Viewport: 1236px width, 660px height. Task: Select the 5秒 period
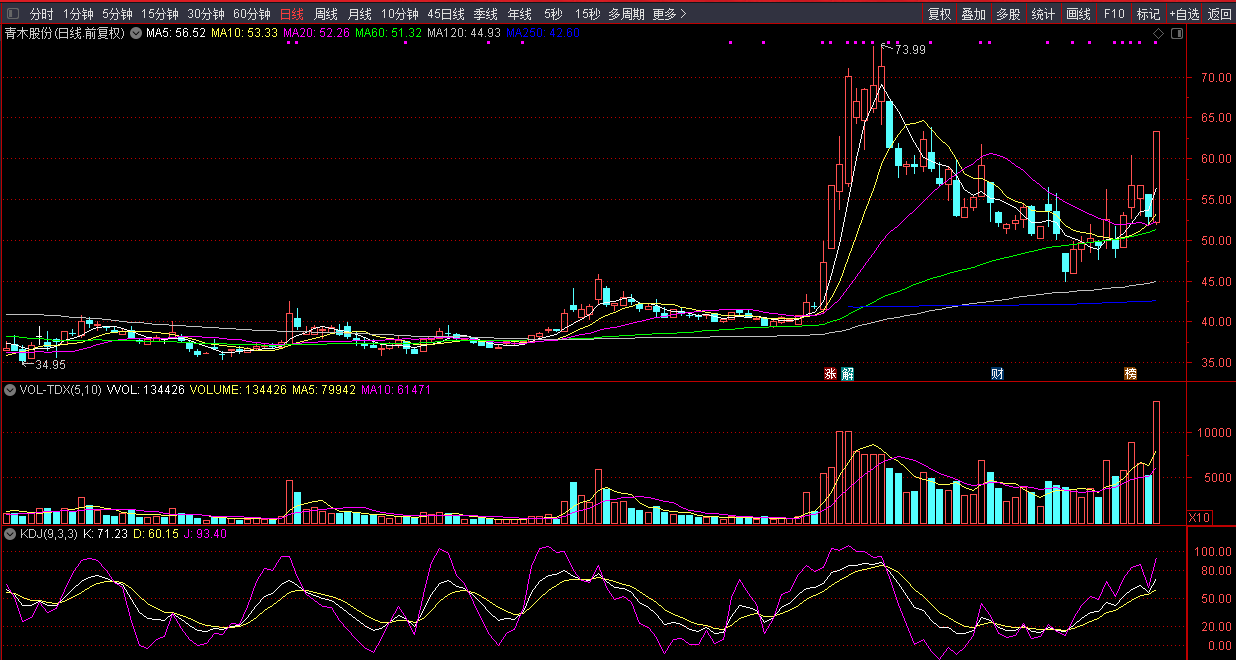point(553,14)
